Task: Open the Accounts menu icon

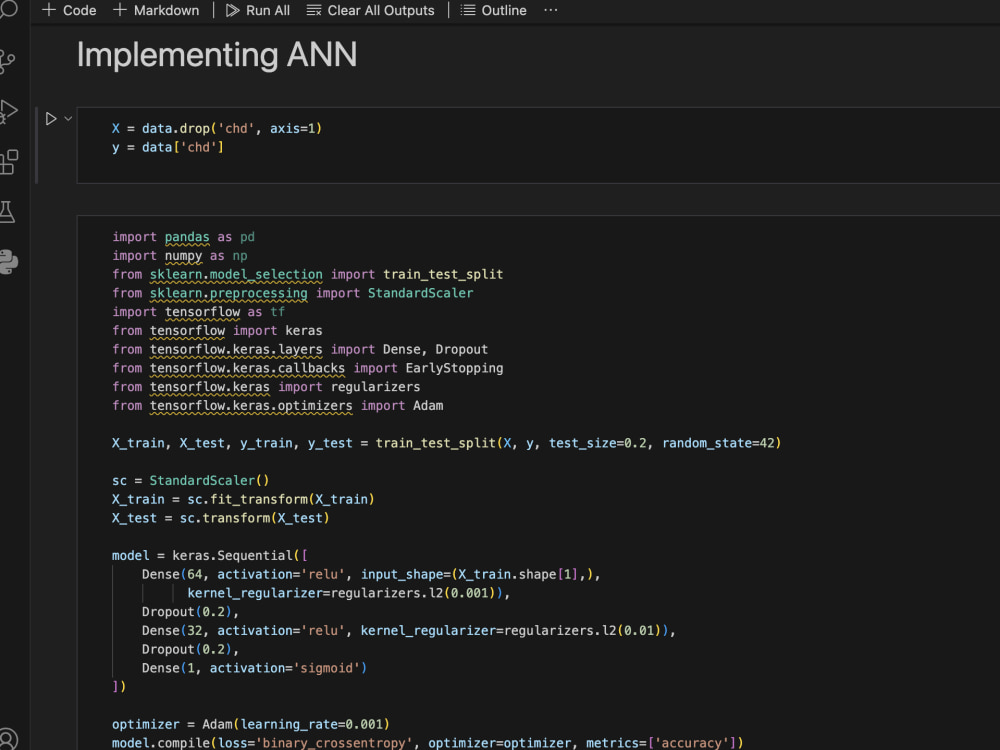Action: [8, 739]
